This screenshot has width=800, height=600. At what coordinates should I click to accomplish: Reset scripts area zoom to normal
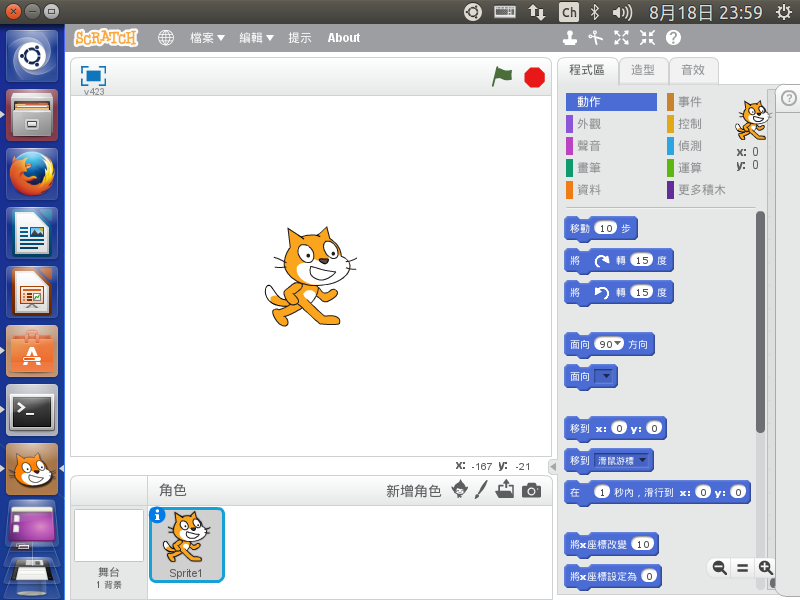tap(742, 567)
